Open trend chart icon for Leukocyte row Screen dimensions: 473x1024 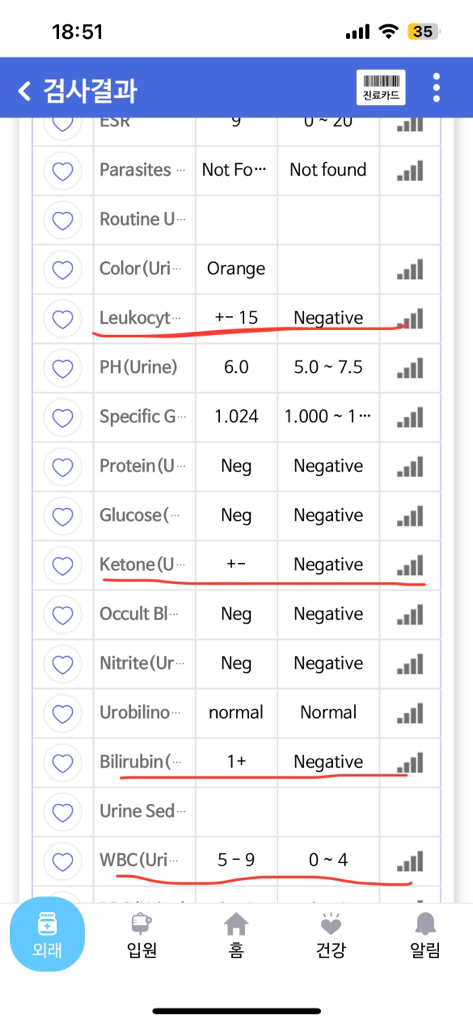410,319
